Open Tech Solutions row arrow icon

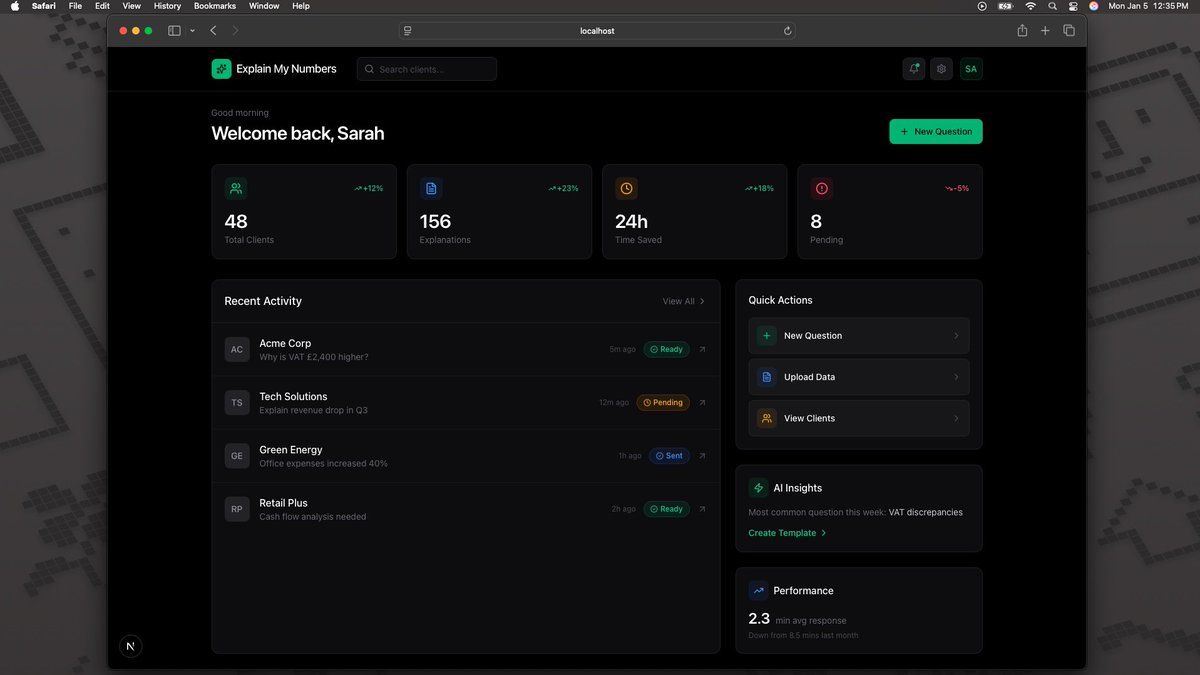[x=702, y=402]
